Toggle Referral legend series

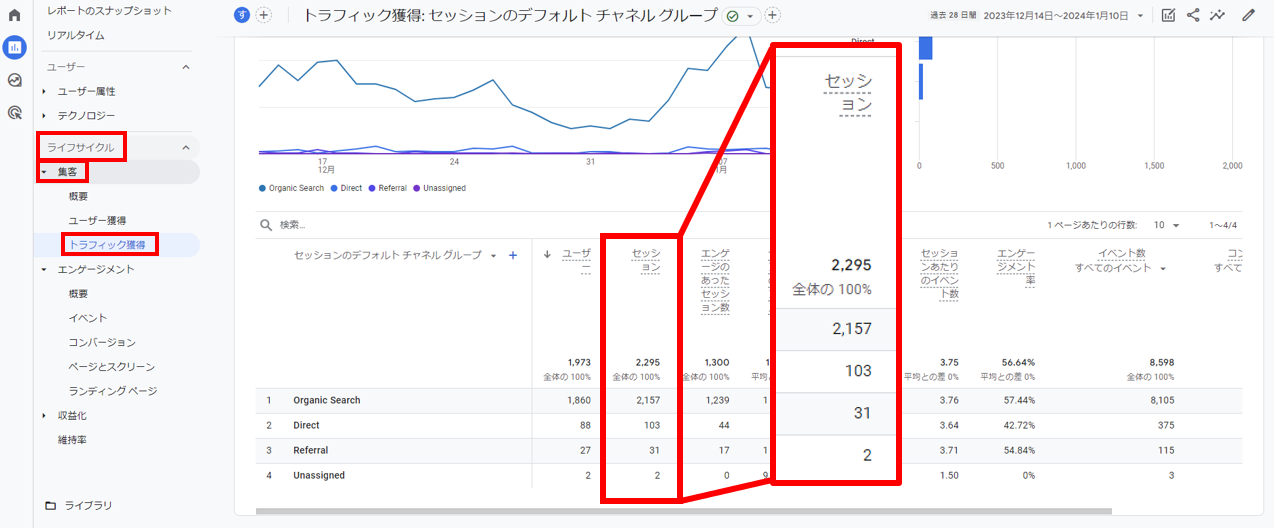pyautogui.click(x=390, y=188)
